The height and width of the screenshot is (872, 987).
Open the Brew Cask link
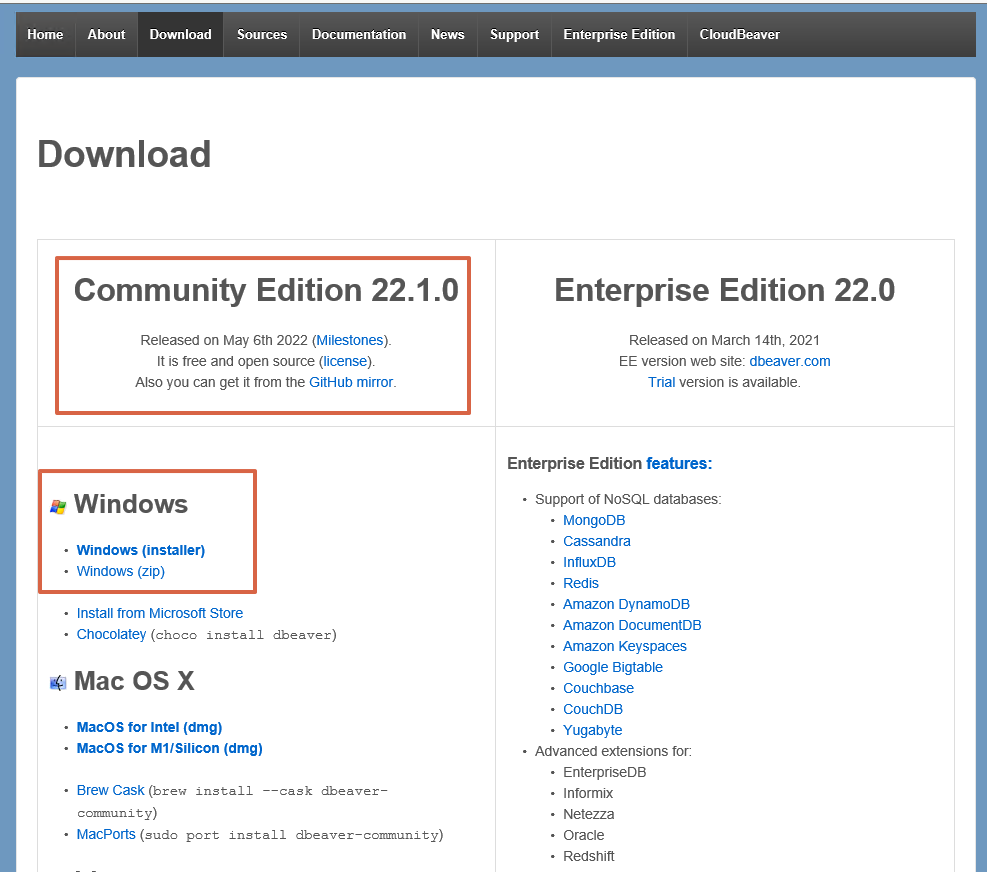tap(110, 790)
